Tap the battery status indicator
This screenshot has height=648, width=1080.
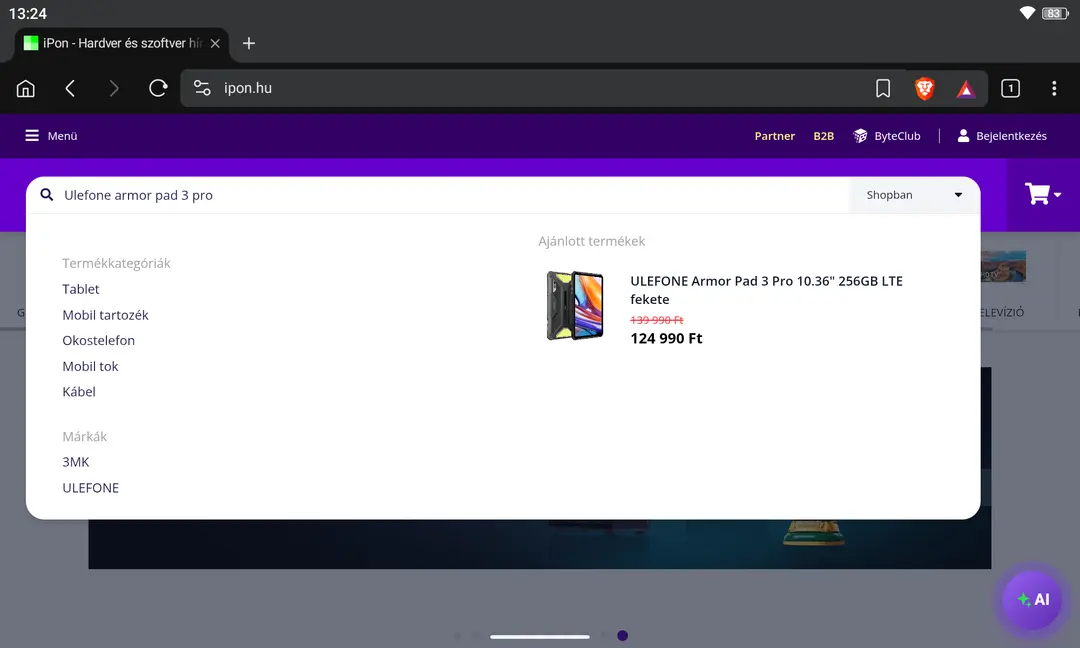[x=1055, y=13]
